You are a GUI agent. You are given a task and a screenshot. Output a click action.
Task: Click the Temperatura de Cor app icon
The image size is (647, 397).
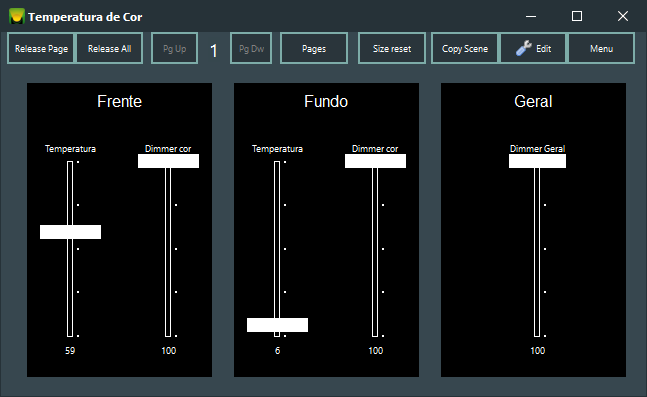(17, 16)
